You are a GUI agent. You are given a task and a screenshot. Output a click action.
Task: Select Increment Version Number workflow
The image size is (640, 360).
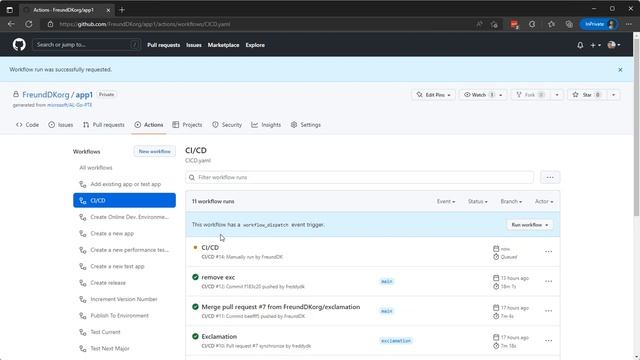[124, 299]
